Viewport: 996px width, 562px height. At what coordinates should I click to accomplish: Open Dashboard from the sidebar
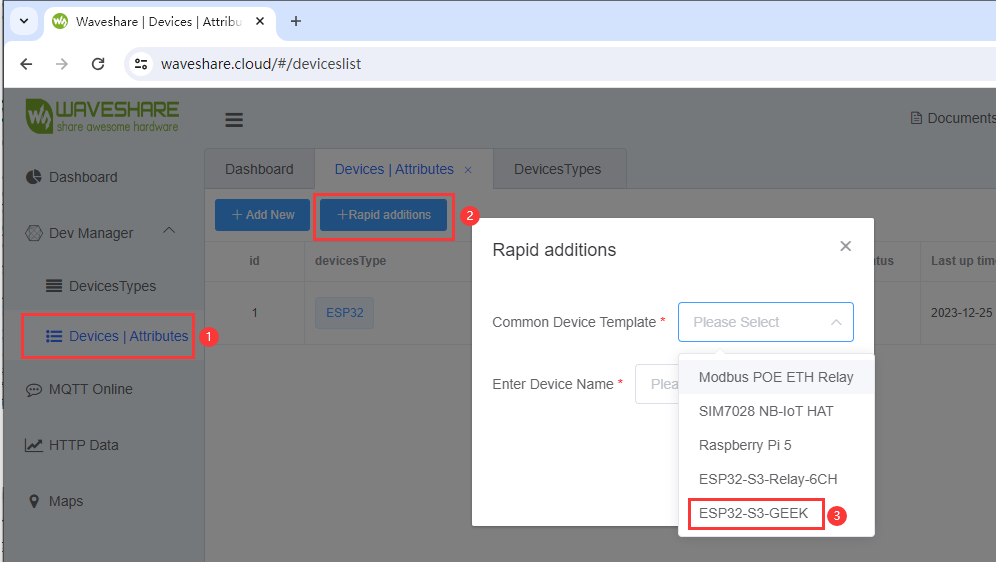pos(83,177)
